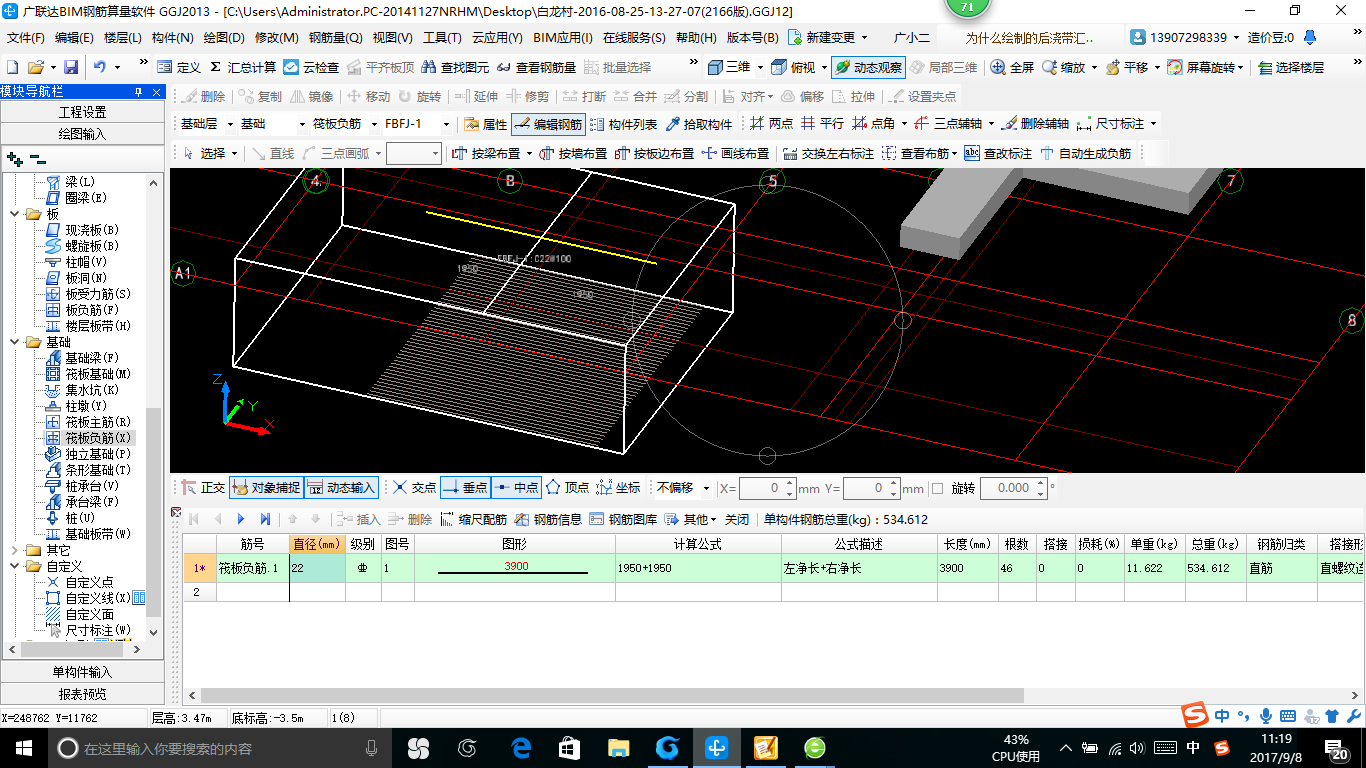Open 属性 properties panel
The image size is (1366, 768).
click(x=486, y=124)
